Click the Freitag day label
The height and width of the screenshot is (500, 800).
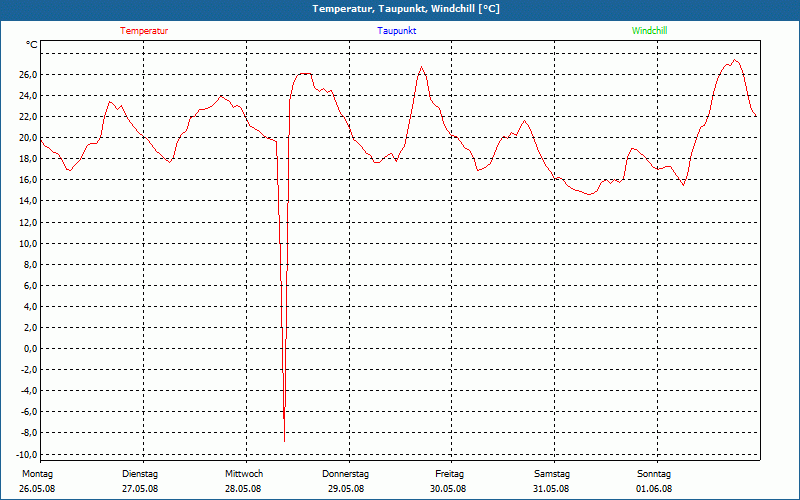[449, 474]
